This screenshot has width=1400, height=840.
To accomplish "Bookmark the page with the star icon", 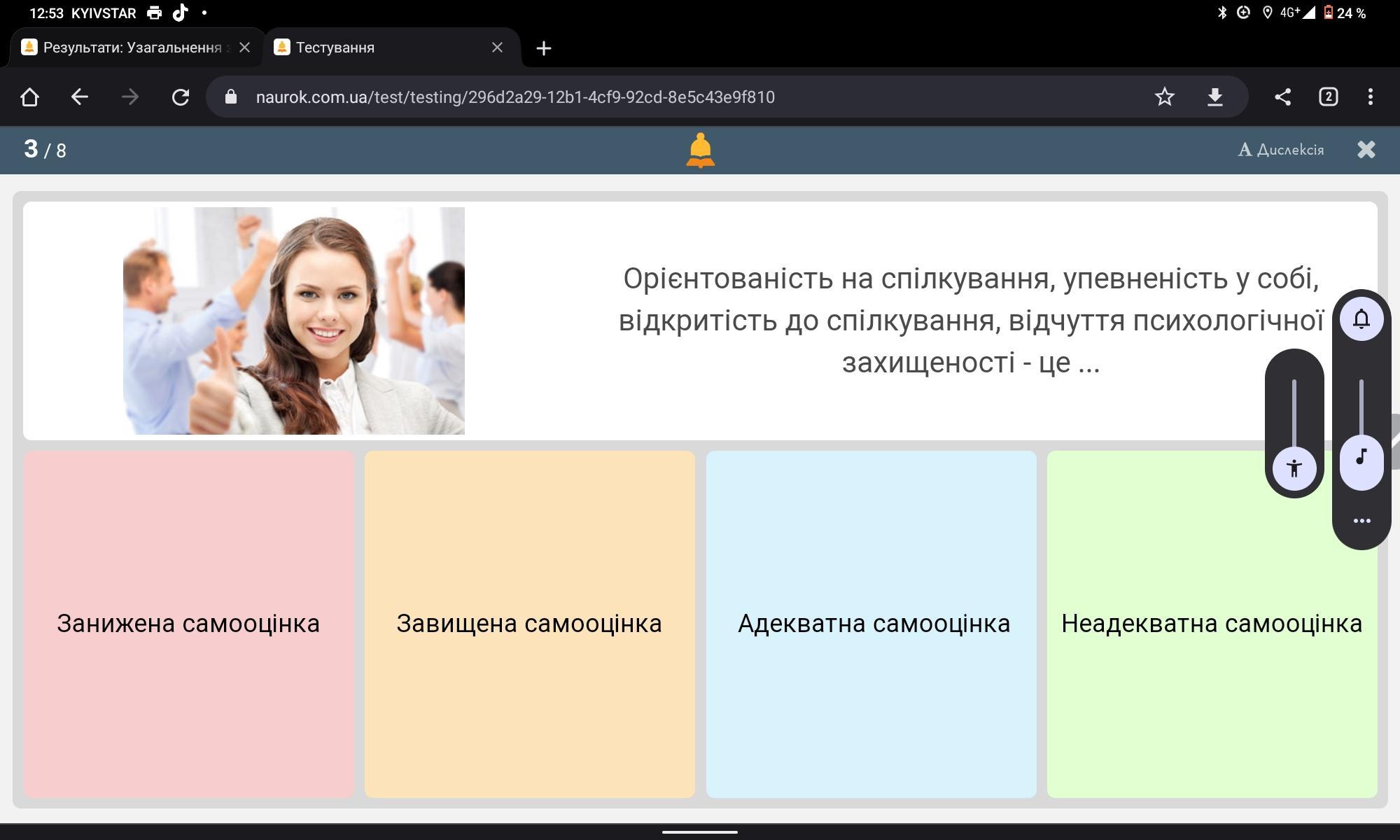I will [x=1164, y=97].
